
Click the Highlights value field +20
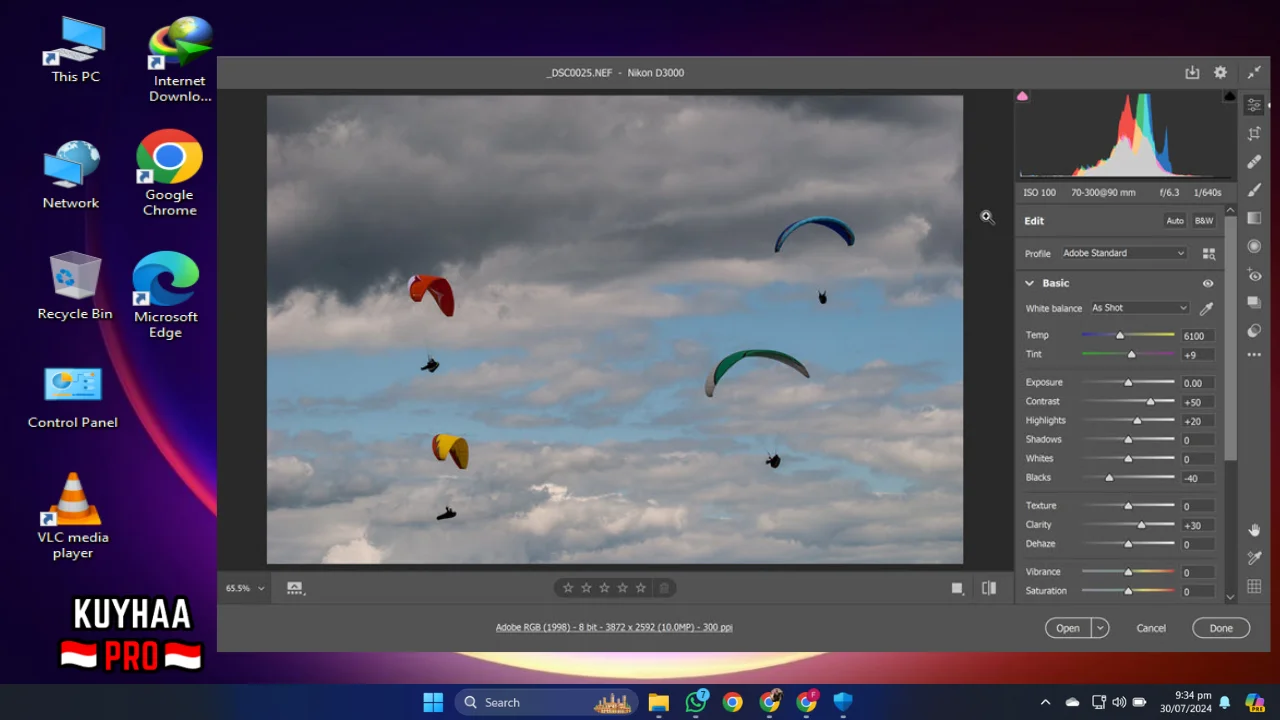coord(1198,421)
